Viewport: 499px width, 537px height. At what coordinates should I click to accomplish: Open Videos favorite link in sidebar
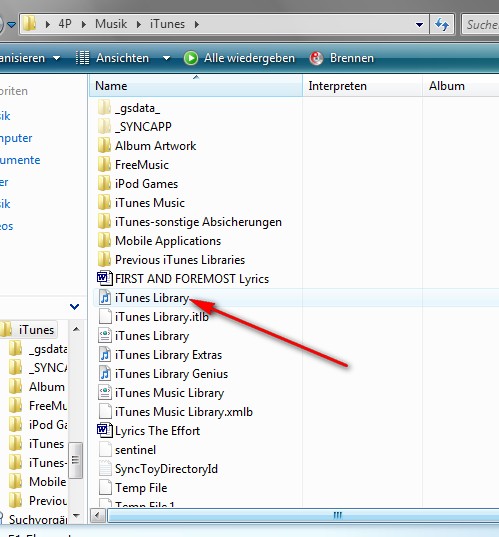(7, 226)
